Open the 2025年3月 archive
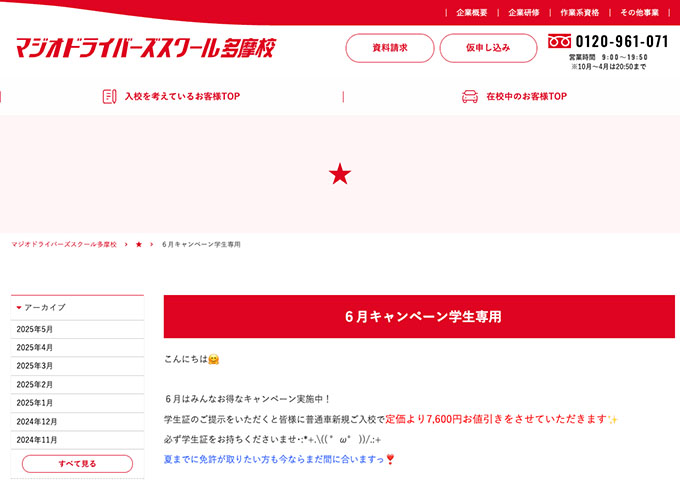 tap(77, 366)
